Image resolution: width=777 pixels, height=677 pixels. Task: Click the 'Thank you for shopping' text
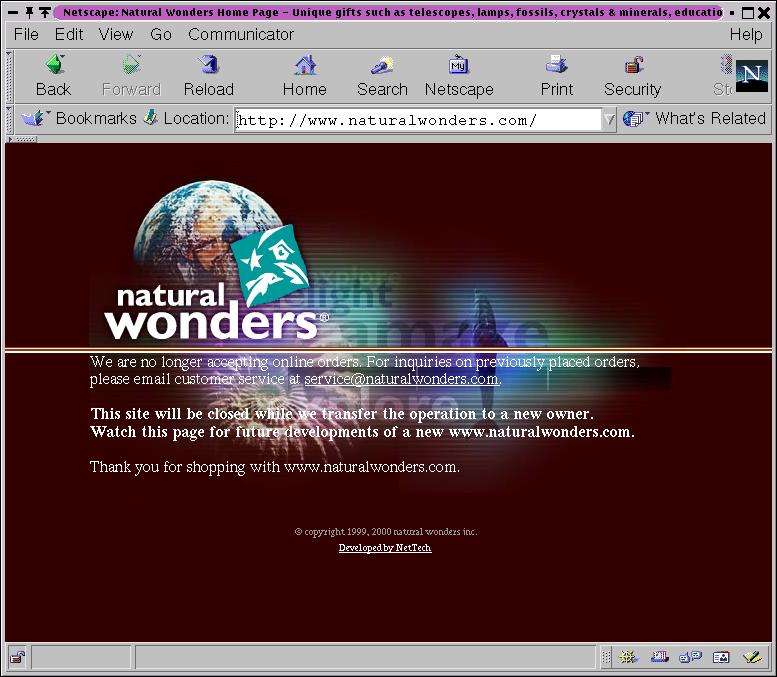[275, 467]
